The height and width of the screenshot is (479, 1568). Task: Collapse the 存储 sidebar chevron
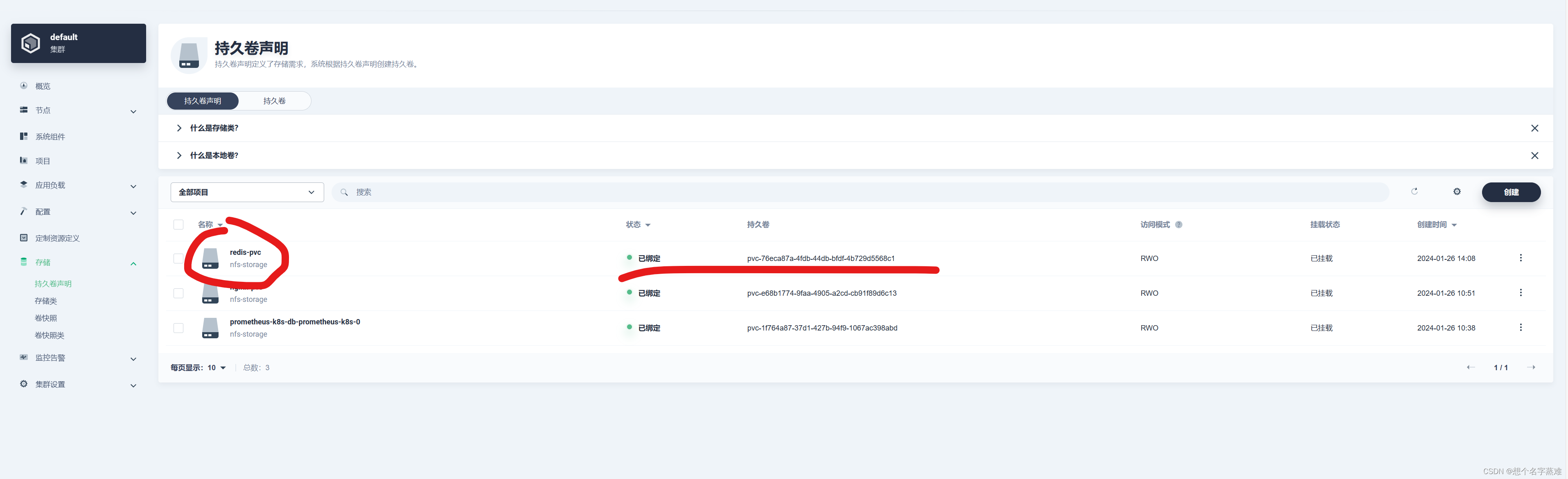click(133, 263)
